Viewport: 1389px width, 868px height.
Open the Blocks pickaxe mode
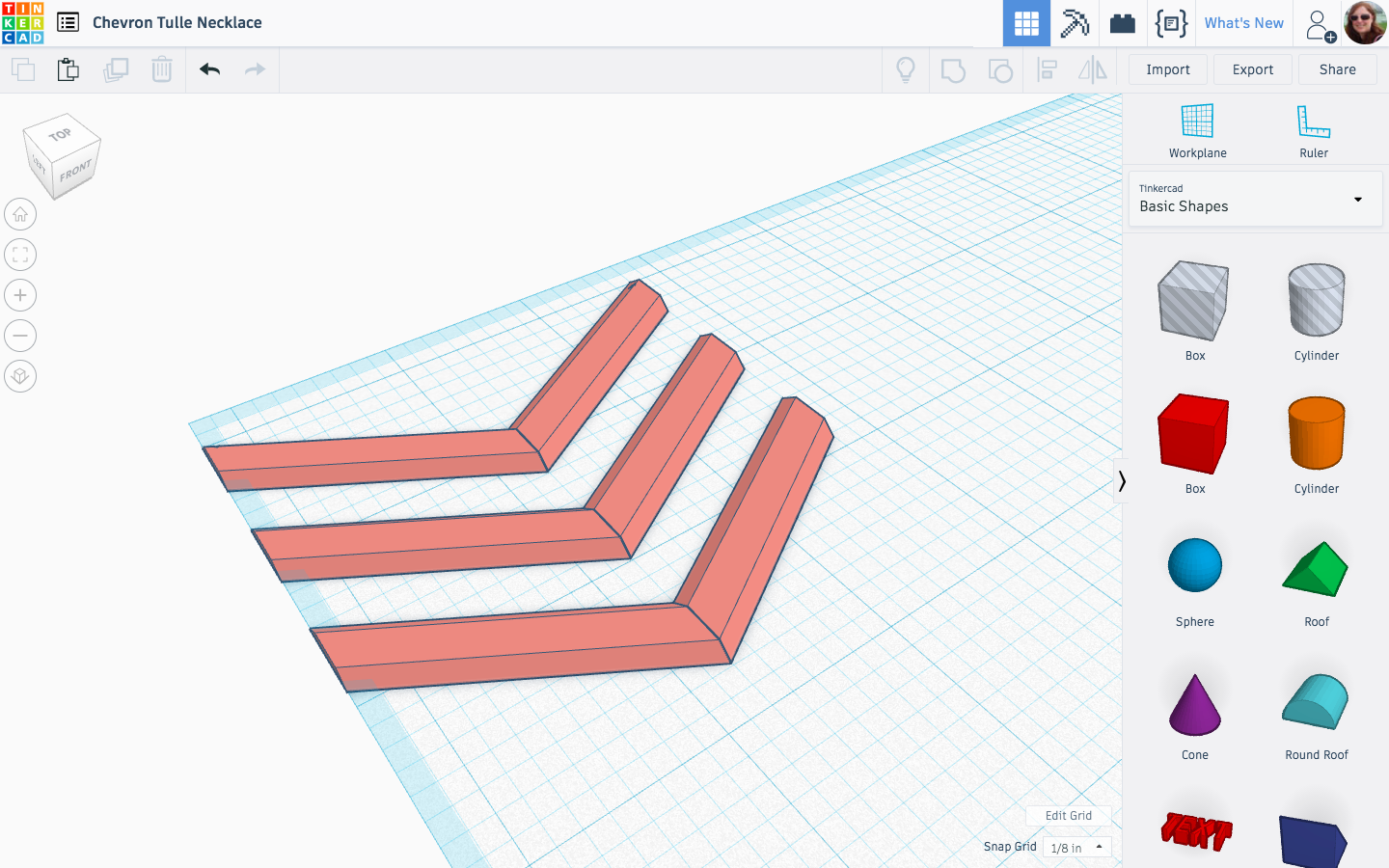(x=1075, y=23)
